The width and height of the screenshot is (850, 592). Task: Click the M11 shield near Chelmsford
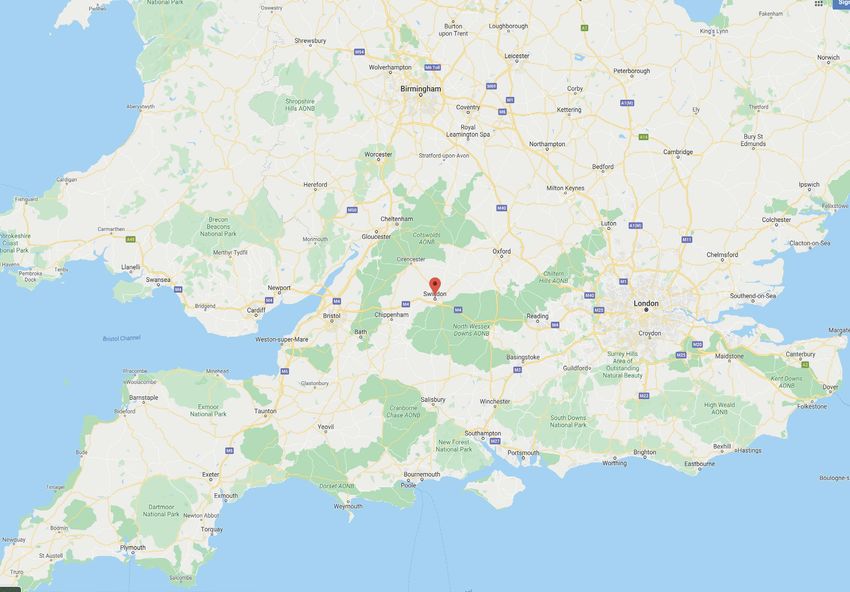[686, 239]
